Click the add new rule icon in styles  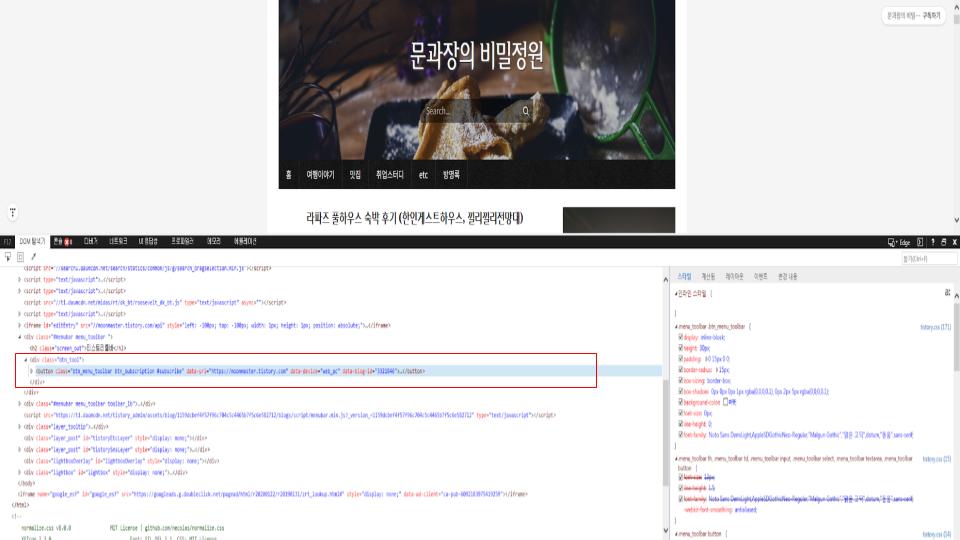(947, 293)
